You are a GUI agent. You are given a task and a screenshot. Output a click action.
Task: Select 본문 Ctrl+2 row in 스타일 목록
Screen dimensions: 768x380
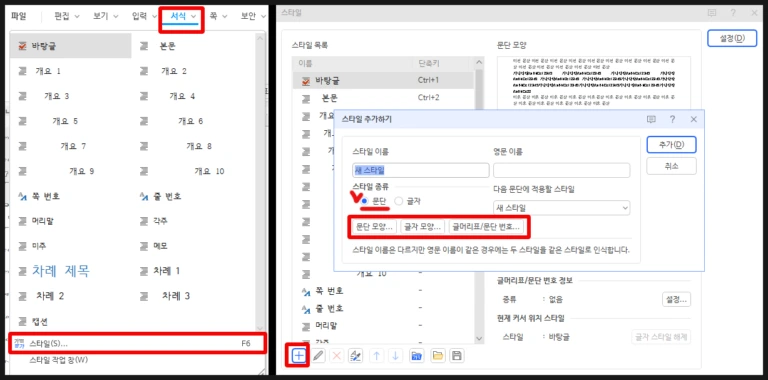pyautogui.click(x=383, y=97)
